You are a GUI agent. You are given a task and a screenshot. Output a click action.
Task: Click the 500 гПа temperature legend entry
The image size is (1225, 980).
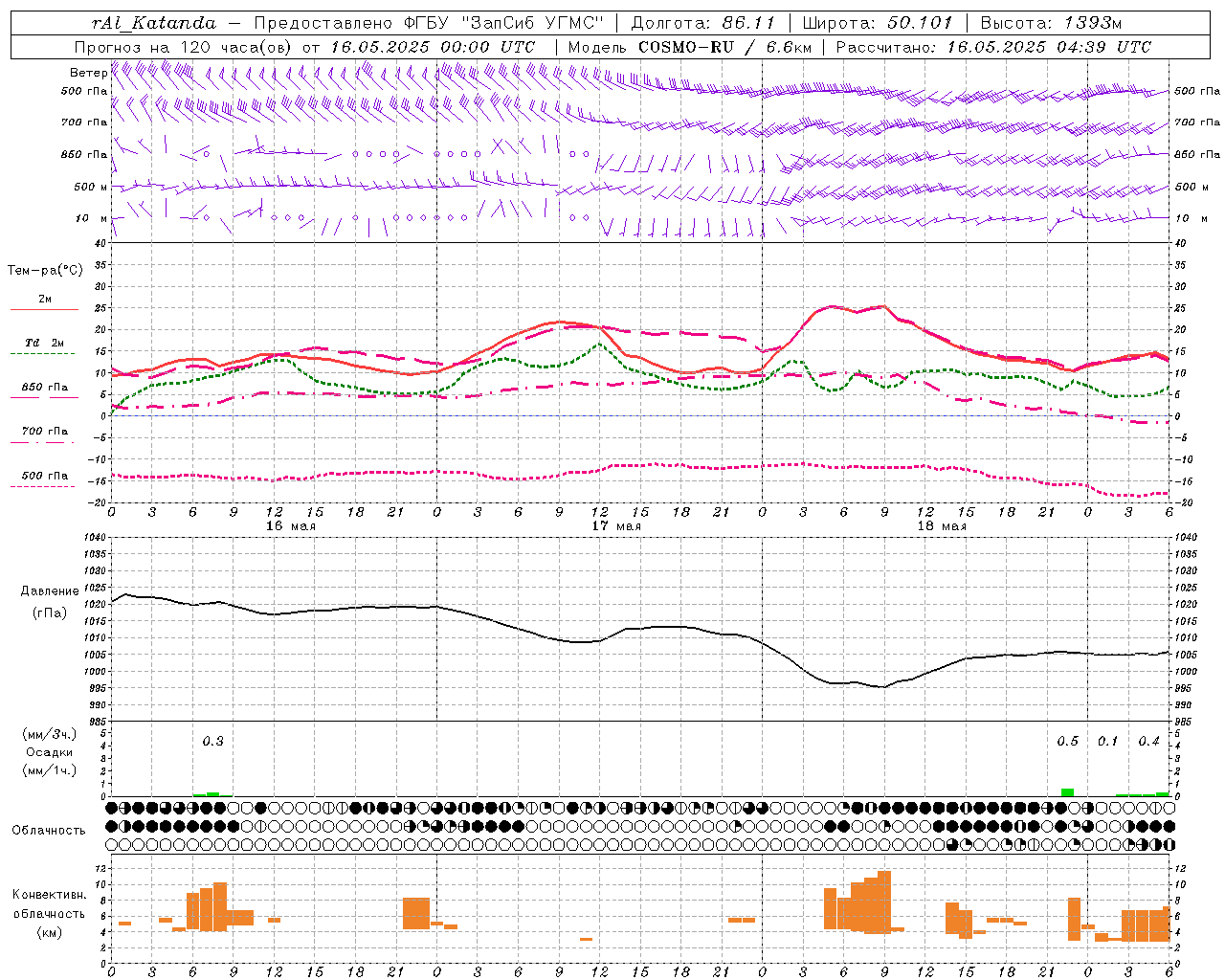(x=45, y=476)
